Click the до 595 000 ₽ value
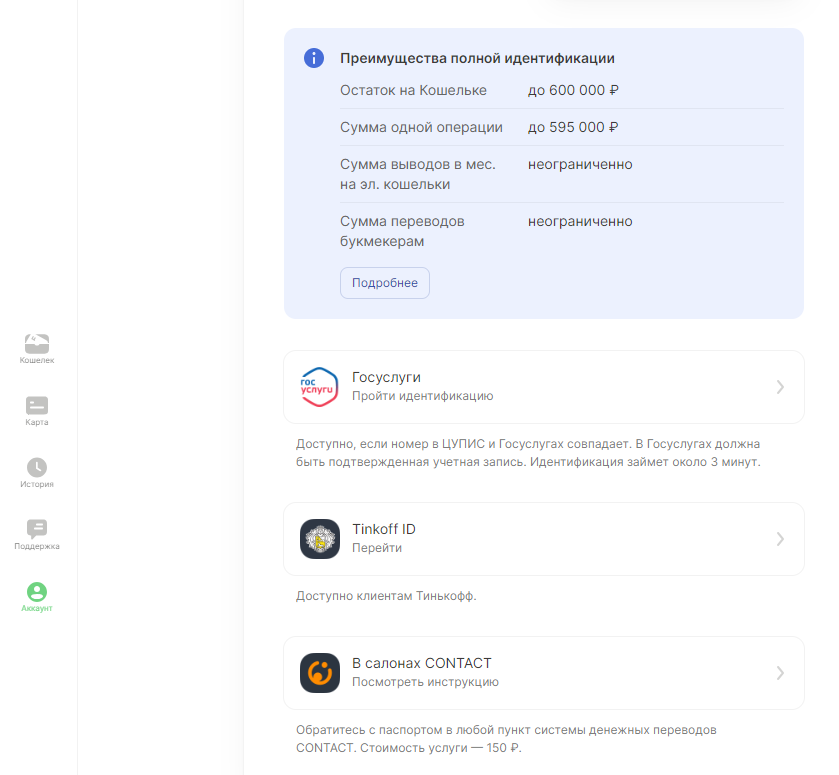Screen dimensions: 839x775 [573, 127]
